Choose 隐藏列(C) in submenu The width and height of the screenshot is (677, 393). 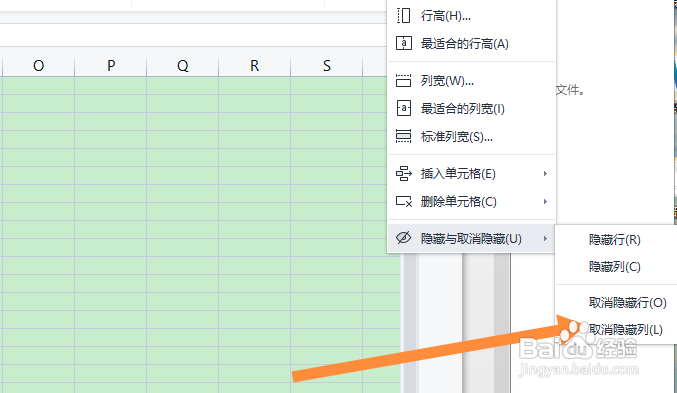[x=616, y=267]
